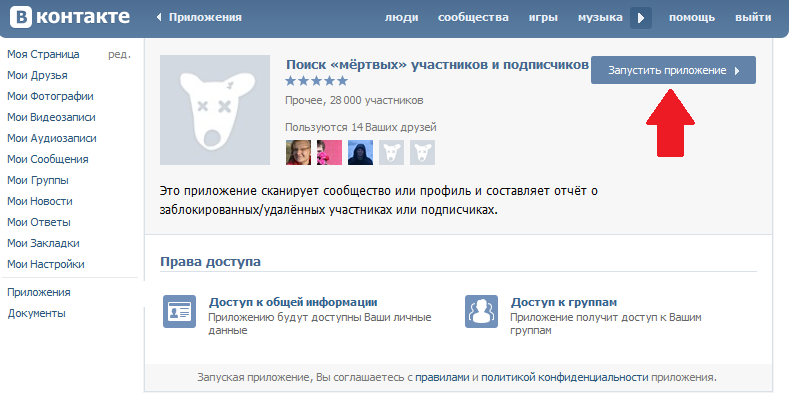Click the large dead-dog app image

pos(215,110)
